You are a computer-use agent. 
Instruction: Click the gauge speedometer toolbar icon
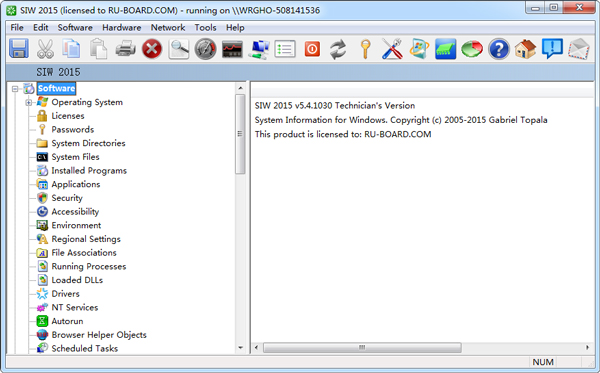pyautogui.click(x=205, y=49)
